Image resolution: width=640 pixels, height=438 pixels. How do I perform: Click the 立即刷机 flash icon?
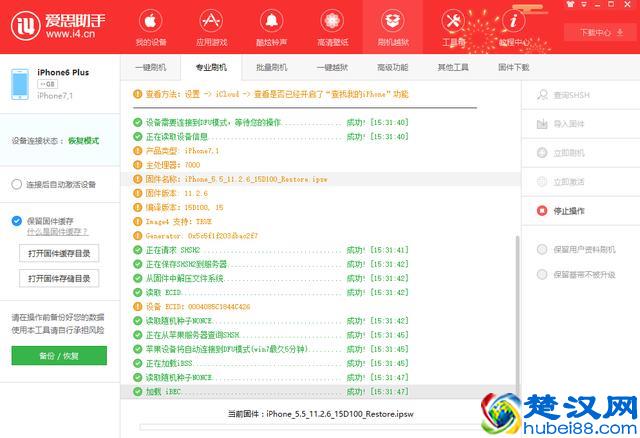coord(542,153)
